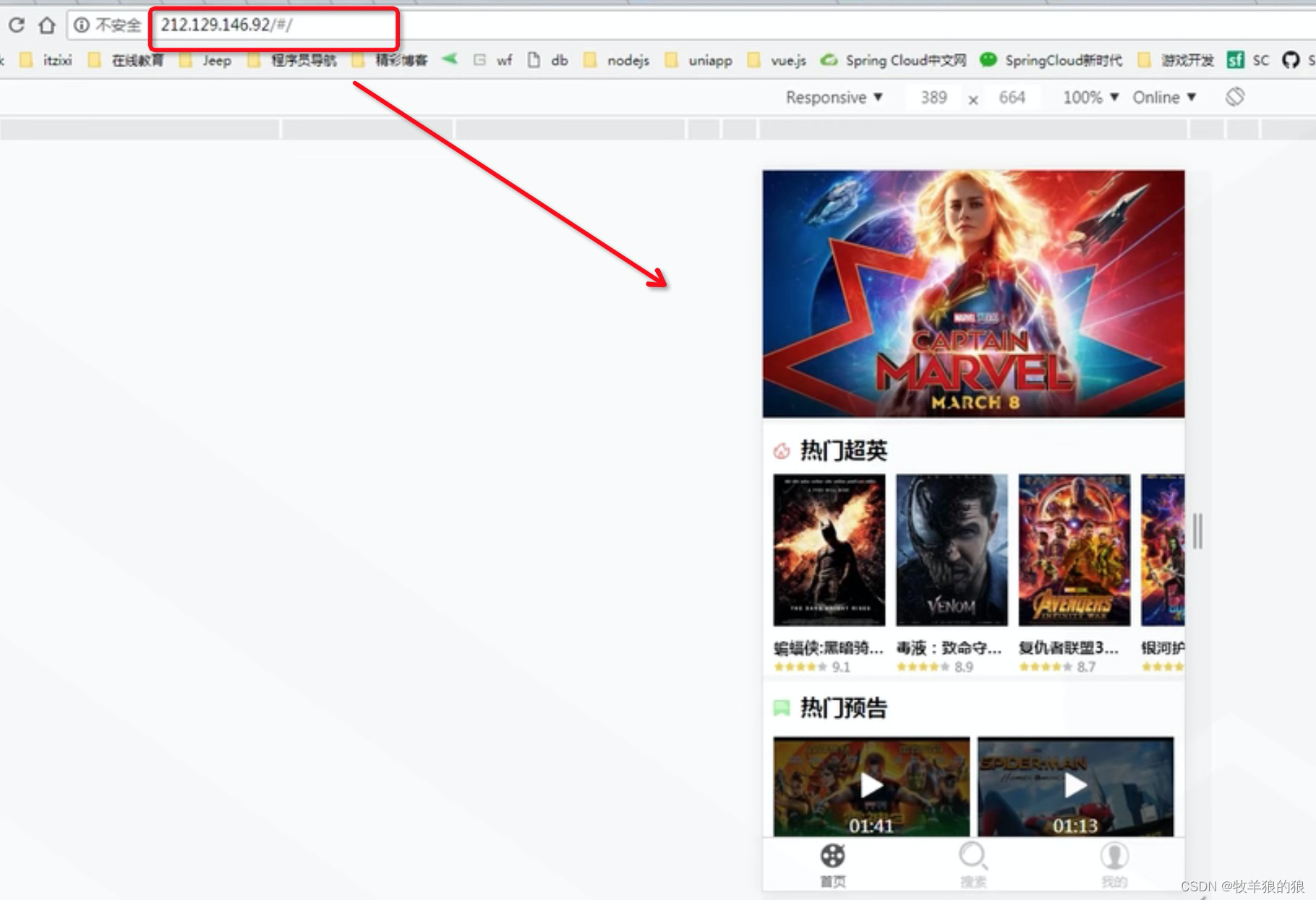Play the 01:13 Spider-Man trailer
The height and width of the screenshot is (900, 1316).
[x=1075, y=787]
